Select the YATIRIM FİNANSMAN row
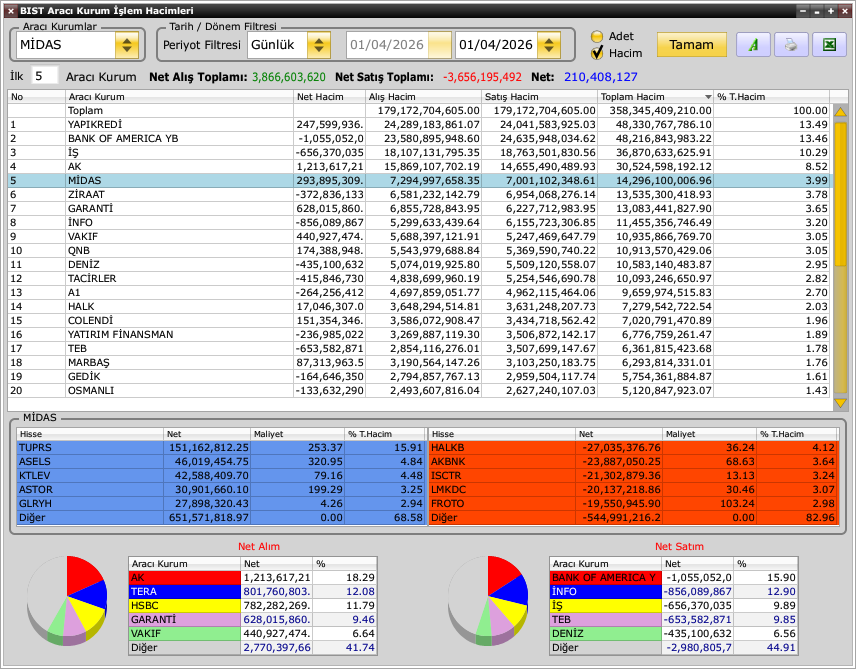The width and height of the screenshot is (856, 669). [x=419, y=335]
